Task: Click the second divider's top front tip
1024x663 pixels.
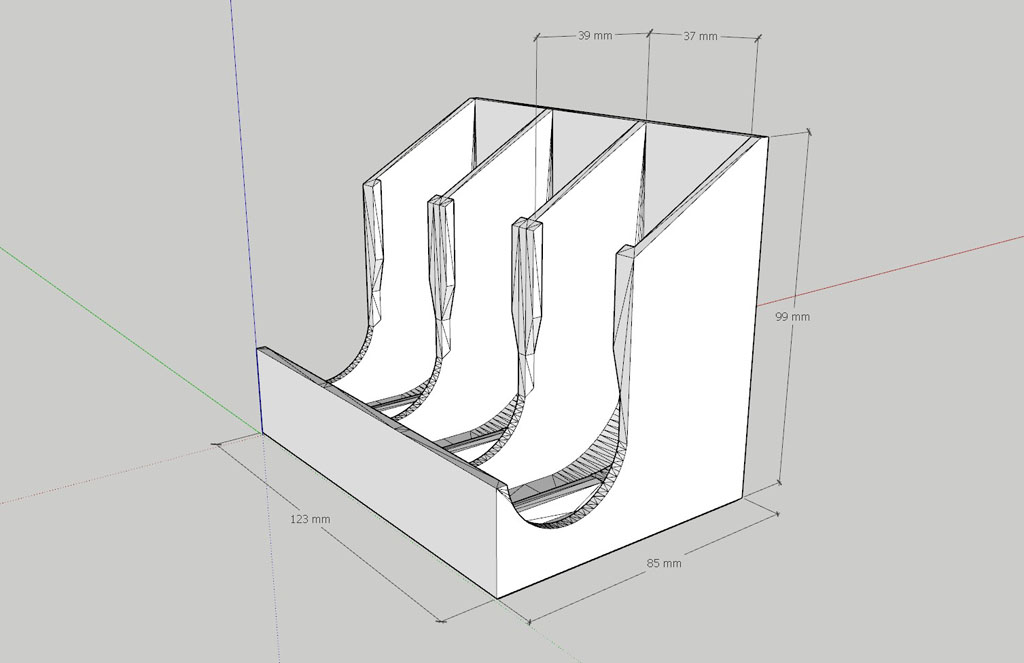Action: pos(441,202)
